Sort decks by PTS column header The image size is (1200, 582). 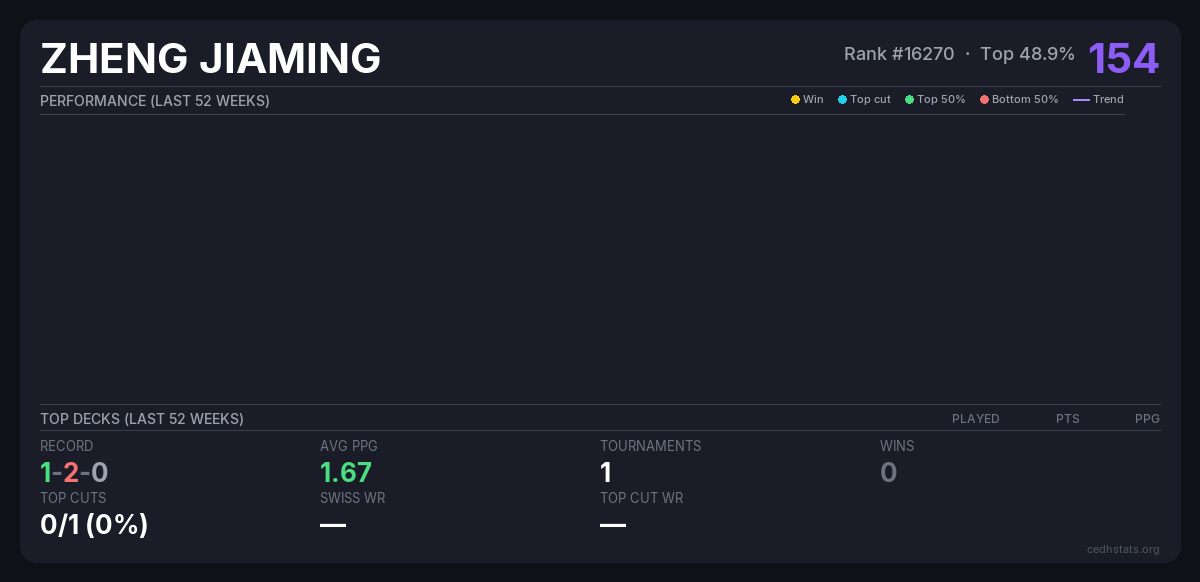pyautogui.click(x=1067, y=419)
